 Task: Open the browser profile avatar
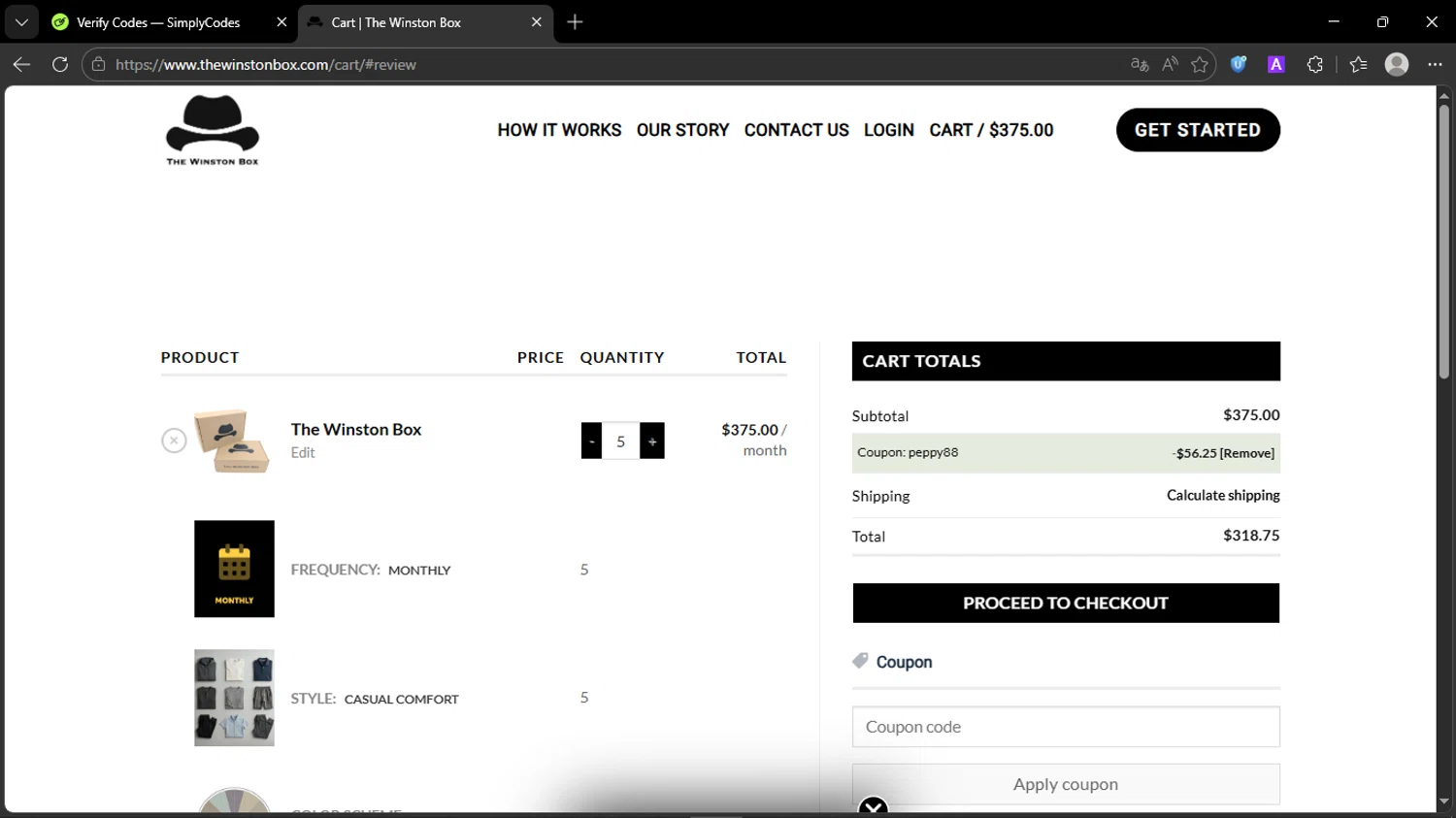(x=1397, y=65)
